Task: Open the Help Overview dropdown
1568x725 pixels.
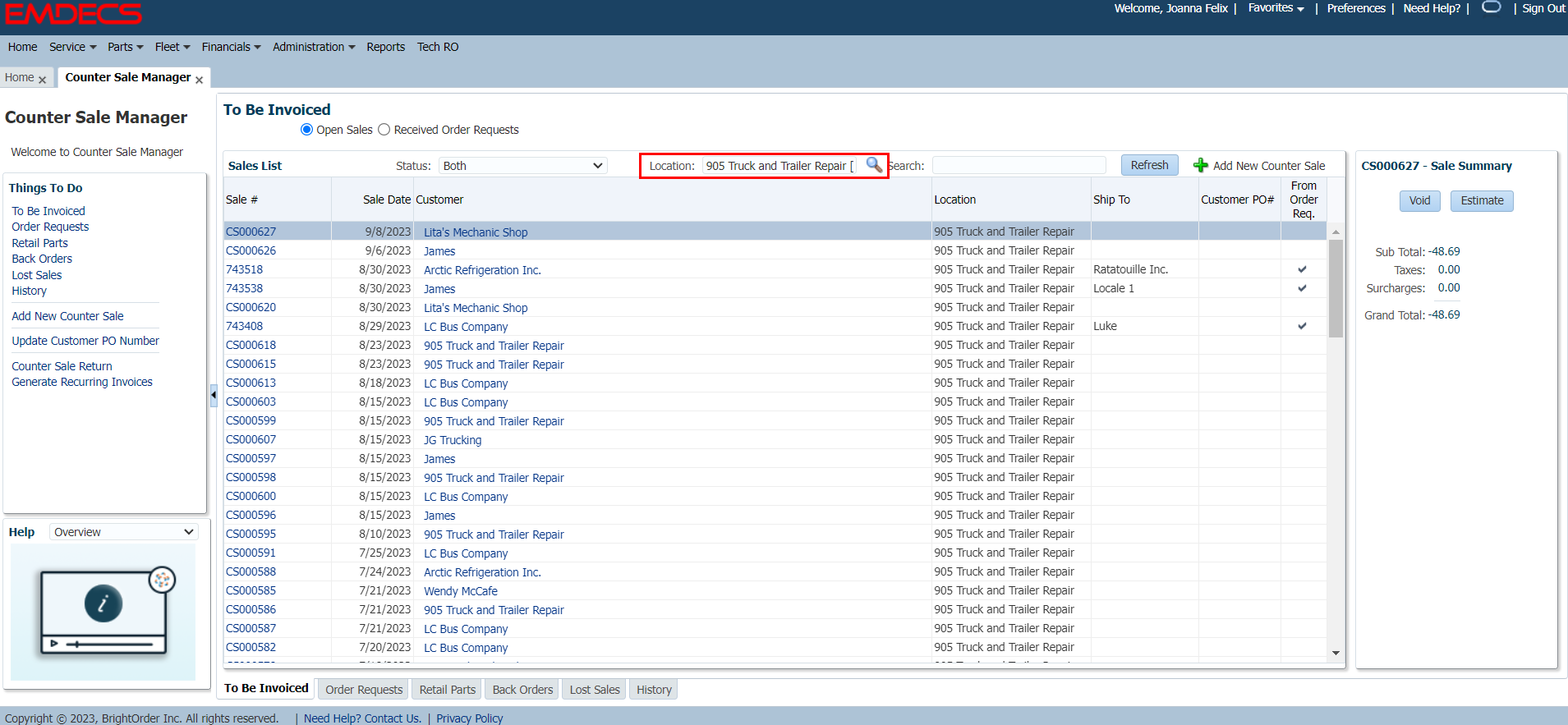Action: pos(124,532)
